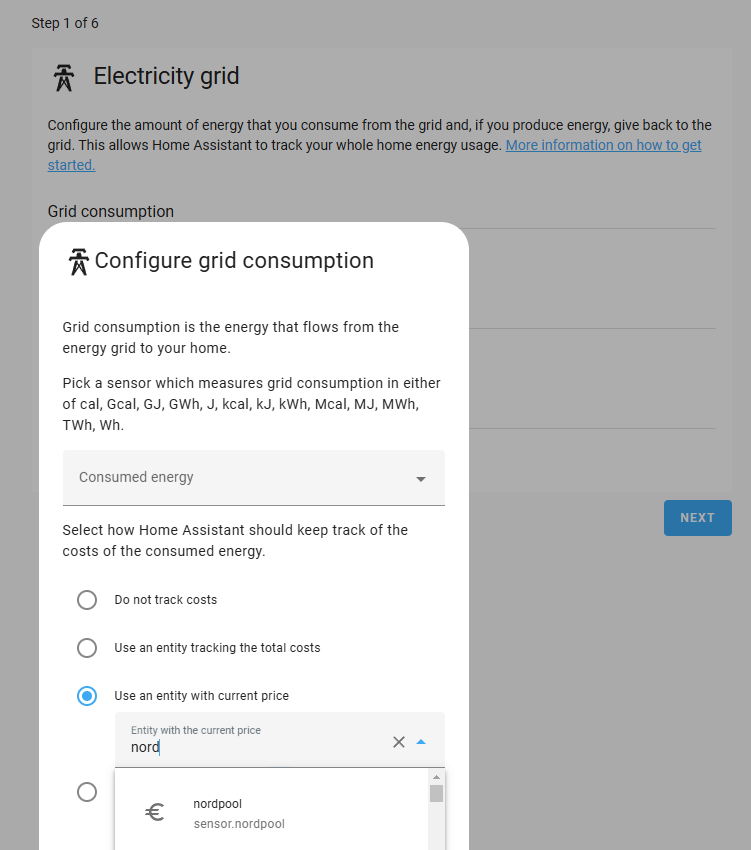Click inside the Entity with current price field
This screenshot has width=751, height=850.
pos(250,747)
